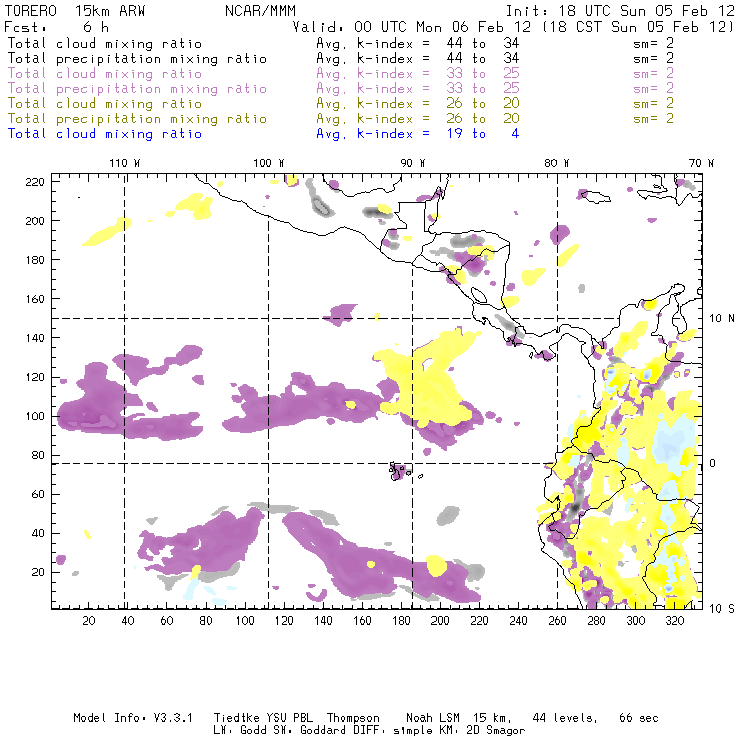Screen dimensions: 740x740
Task: Click the "0" equator latitude label
Action: click(713, 463)
